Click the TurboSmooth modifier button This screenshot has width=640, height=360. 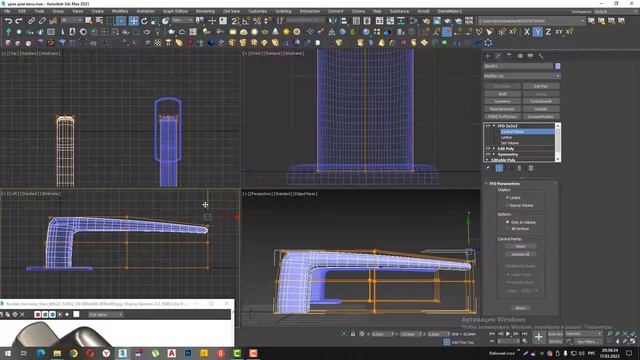541,101
